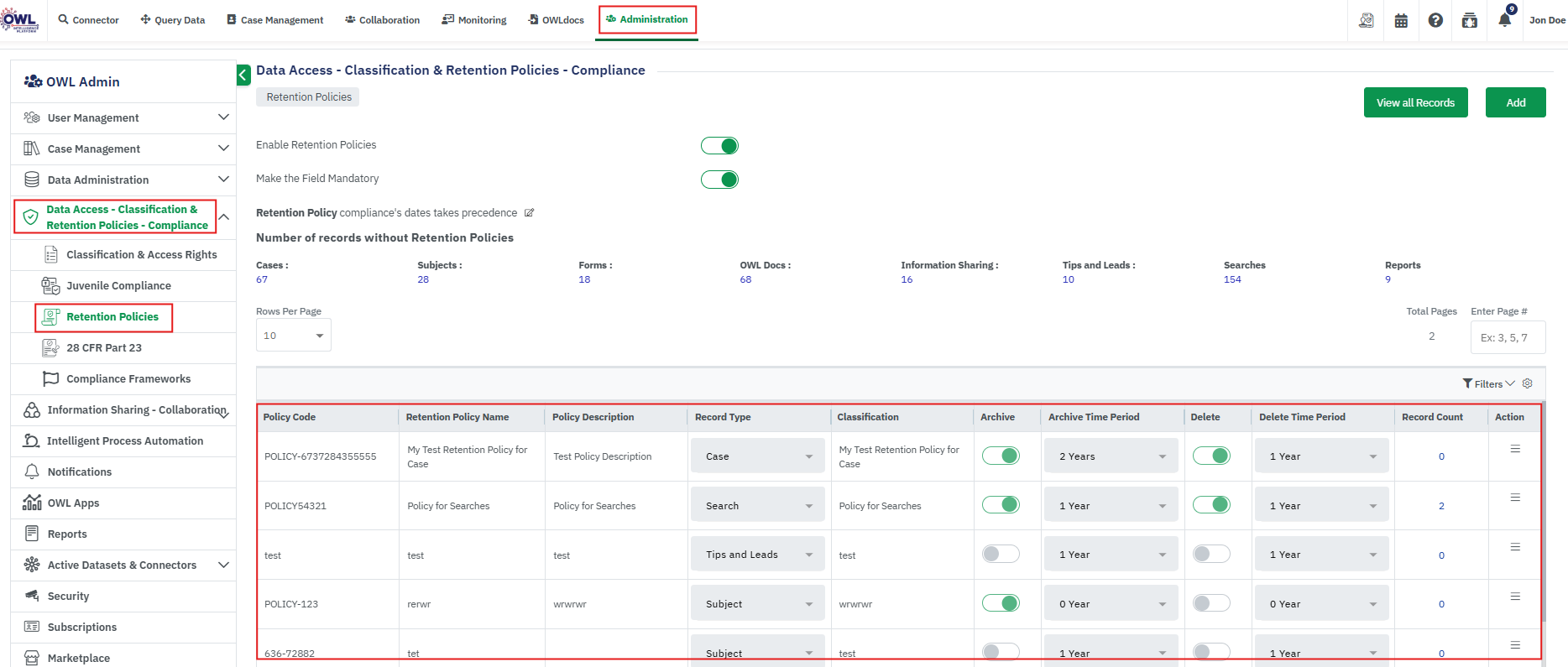Image resolution: width=1568 pixels, height=667 pixels.
Task: Click the Enter Page number field
Action: coord(1507,338)
